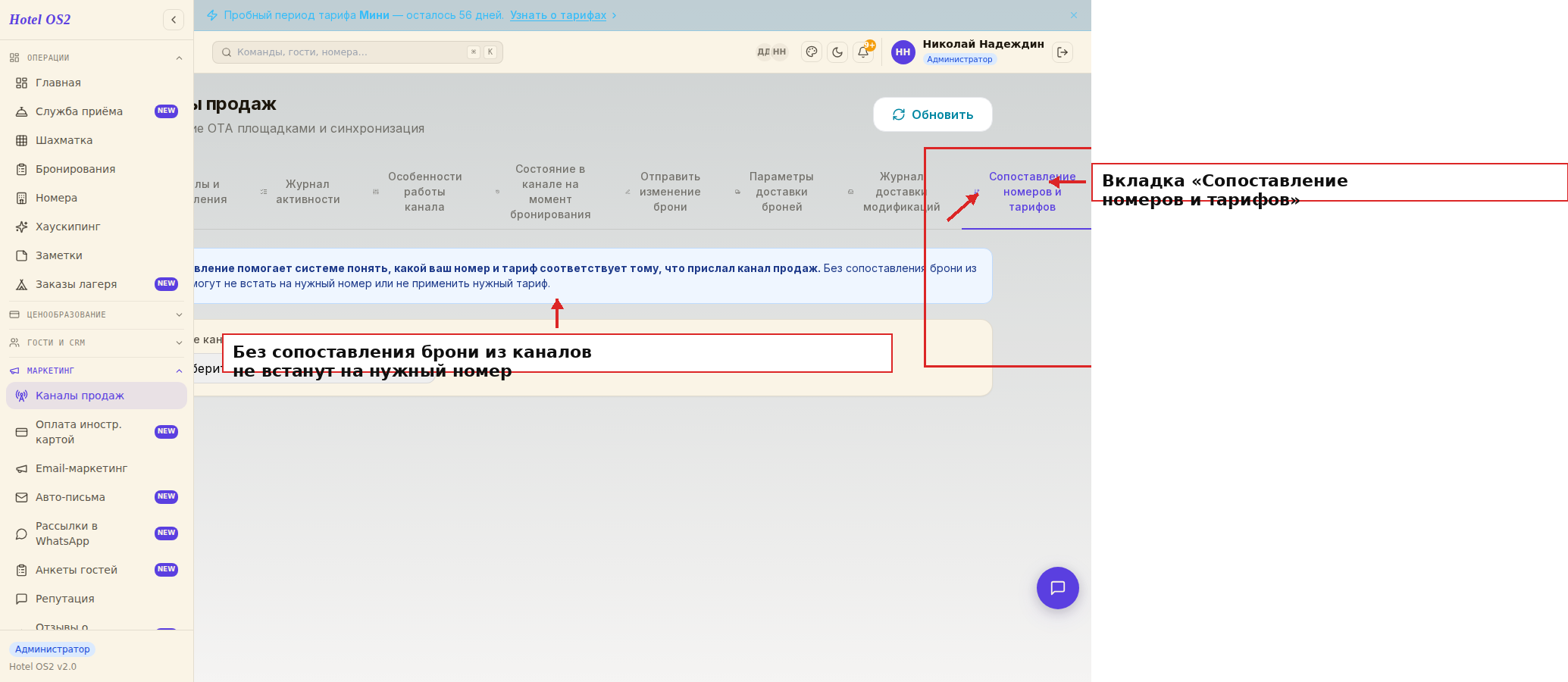This screenshot has width=1568, height=682.
Task: Click the logout icon next to the user name
Action: click(x=1063, y=52)
